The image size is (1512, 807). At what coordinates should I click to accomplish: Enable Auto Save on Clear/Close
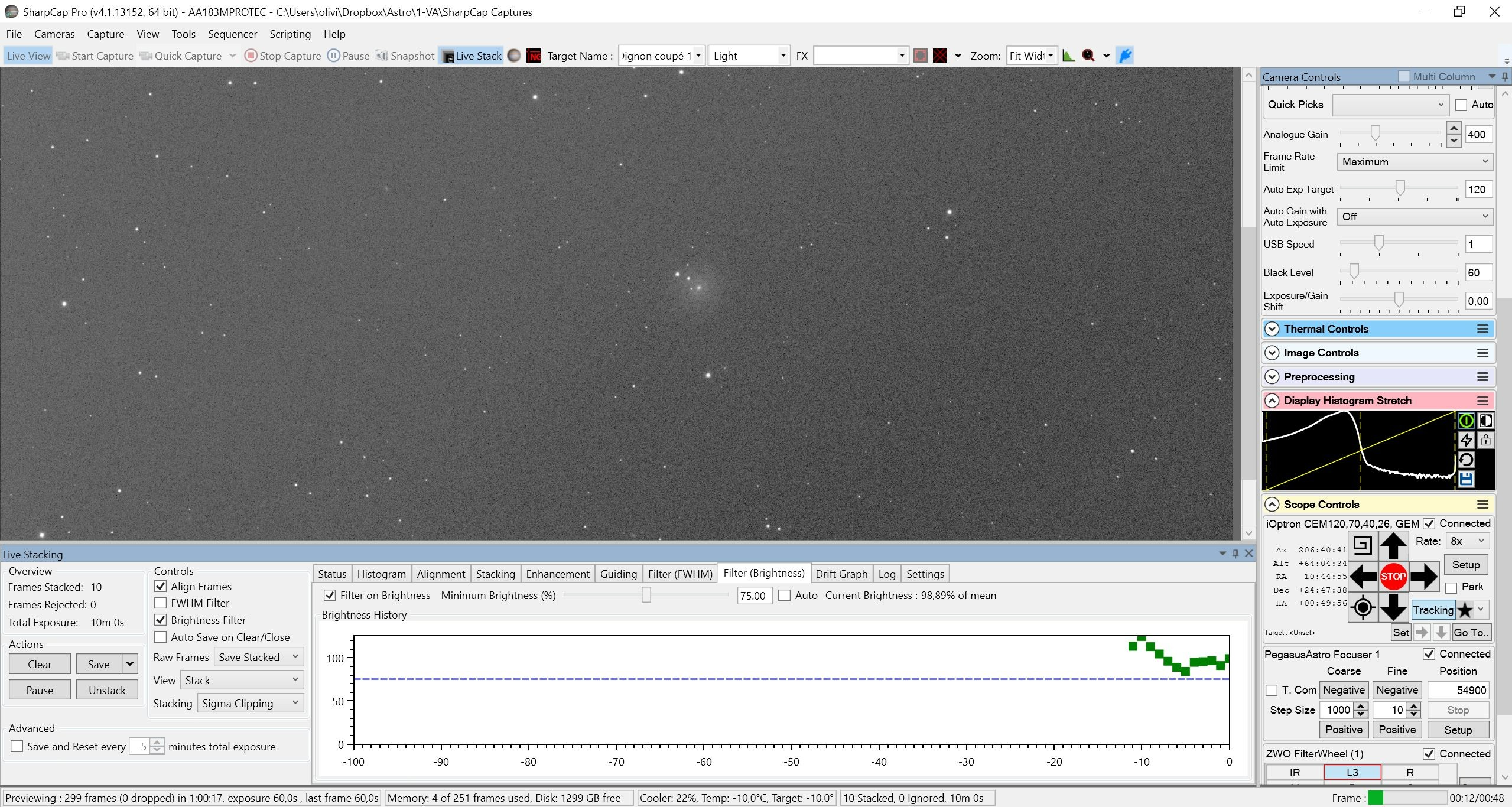click(x=160, y=637)
